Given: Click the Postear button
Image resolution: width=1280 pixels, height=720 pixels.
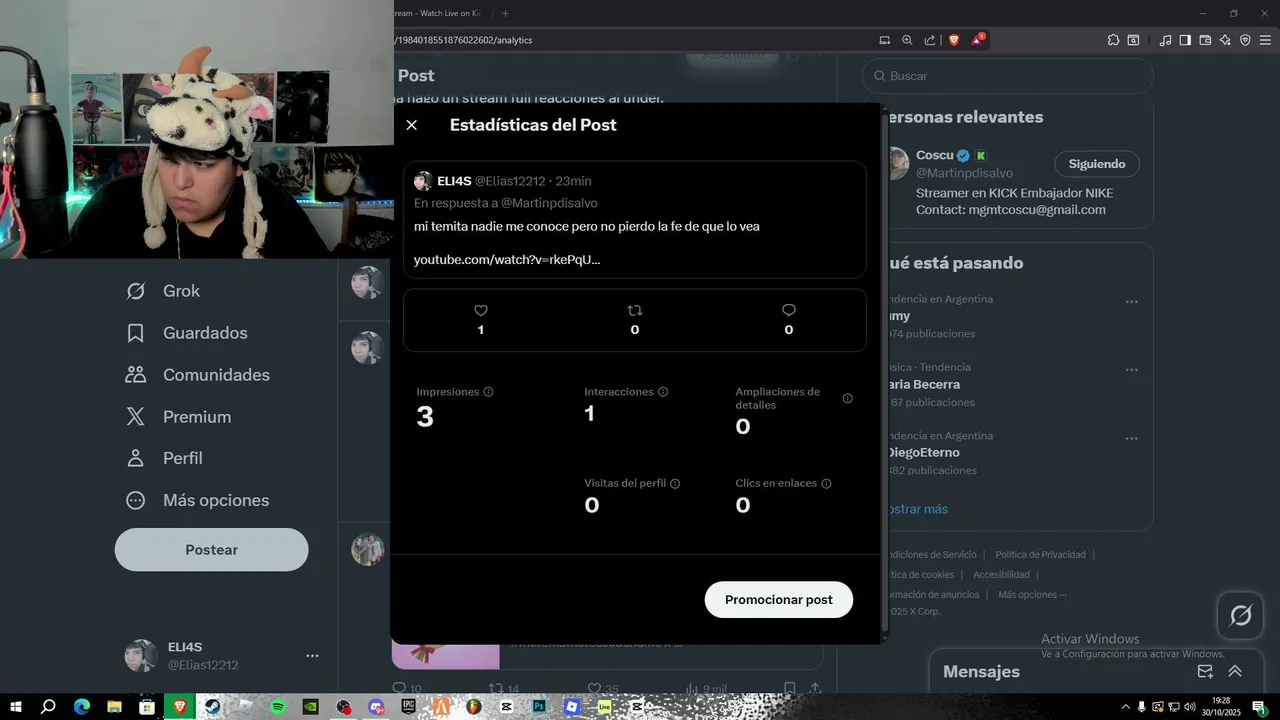Looking at the screenshot, I should pyautogui.click(x=212, y=550).
